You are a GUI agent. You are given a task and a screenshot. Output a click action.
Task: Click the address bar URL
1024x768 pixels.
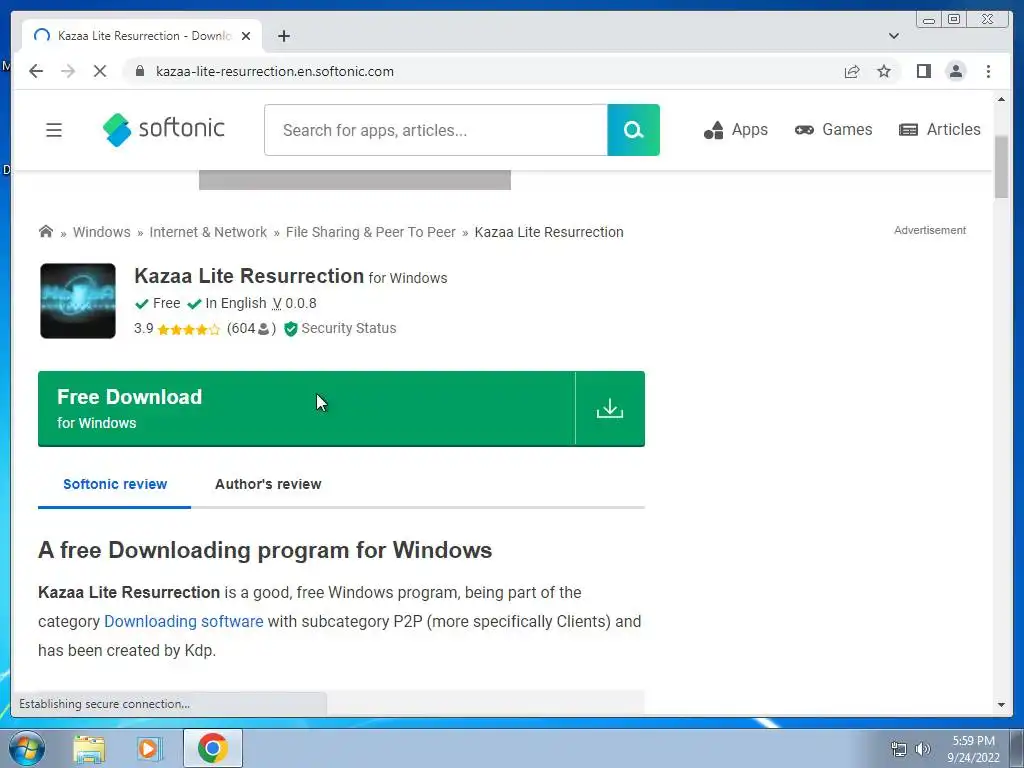click(275, 71)
